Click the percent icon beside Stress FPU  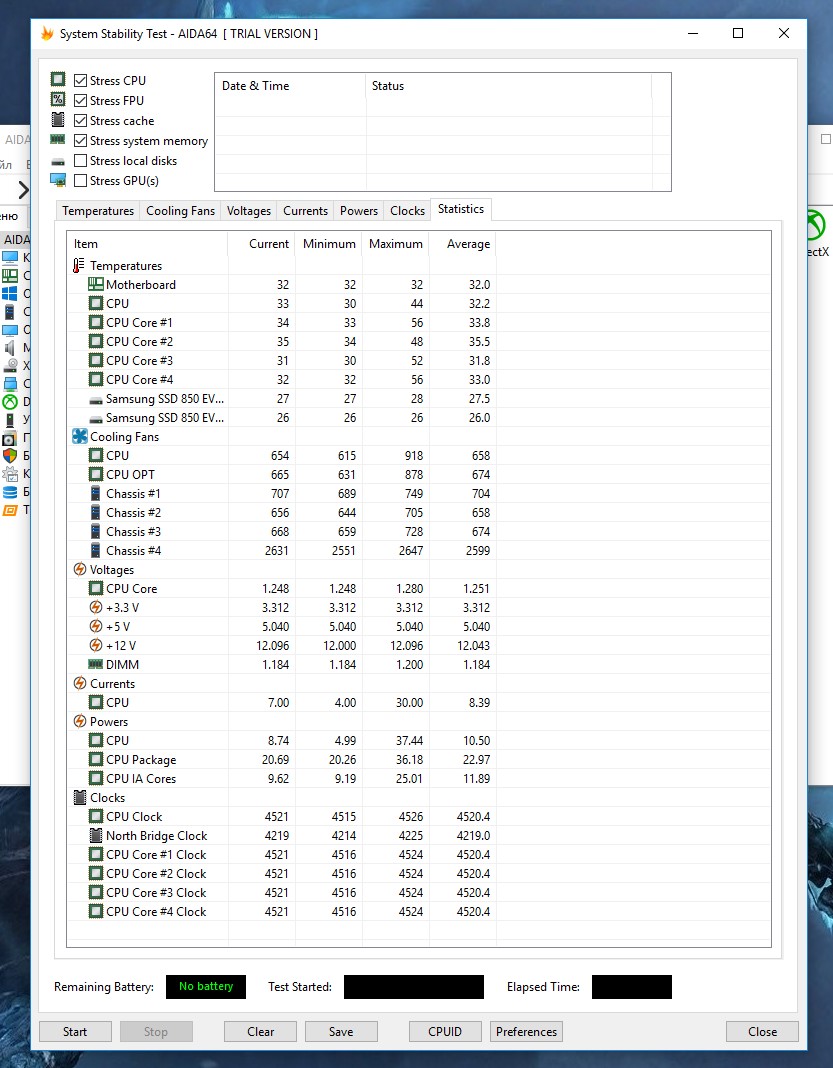click(x=58, y=100)
